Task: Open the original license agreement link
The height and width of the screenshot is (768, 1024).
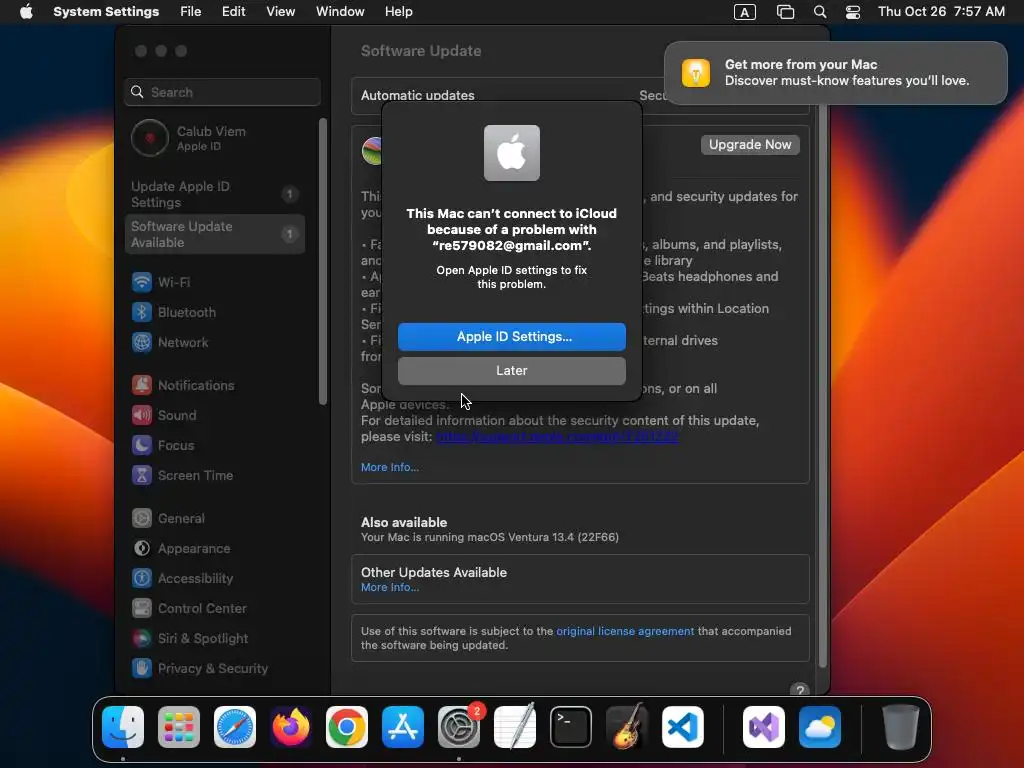Action: point(625,631)
